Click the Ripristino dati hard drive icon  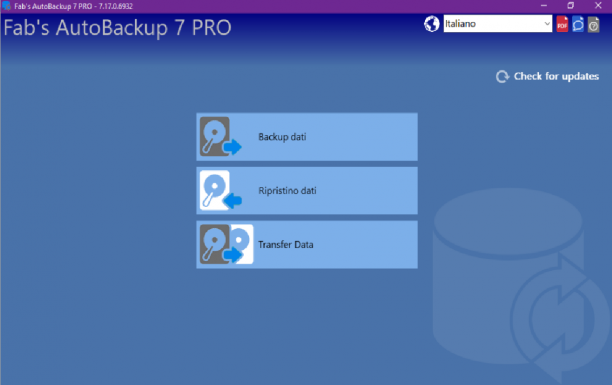tap(221, 191)
